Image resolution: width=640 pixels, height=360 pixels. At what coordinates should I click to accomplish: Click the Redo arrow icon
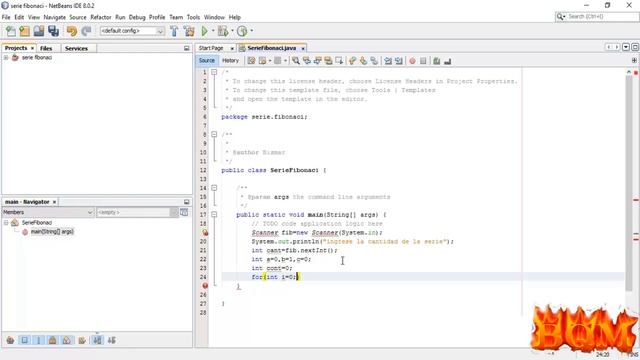point(86,31)
